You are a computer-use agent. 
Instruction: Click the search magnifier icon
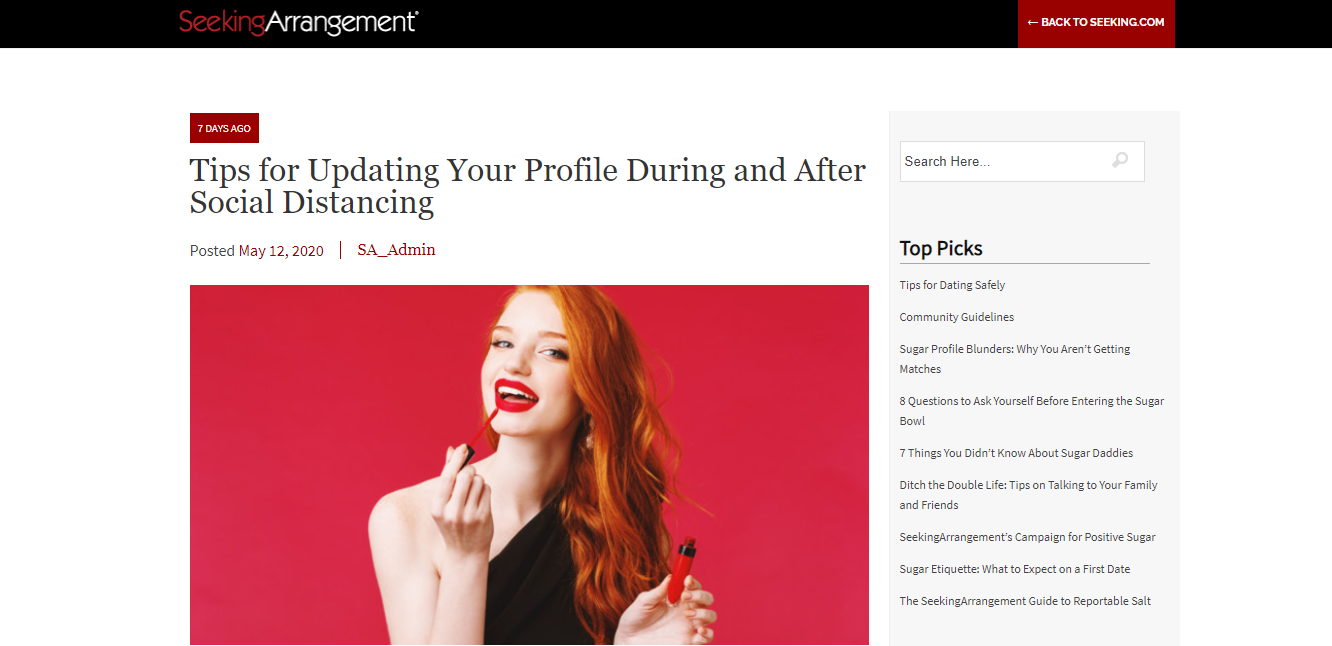pyautogui.click(x=1120, y=160)
